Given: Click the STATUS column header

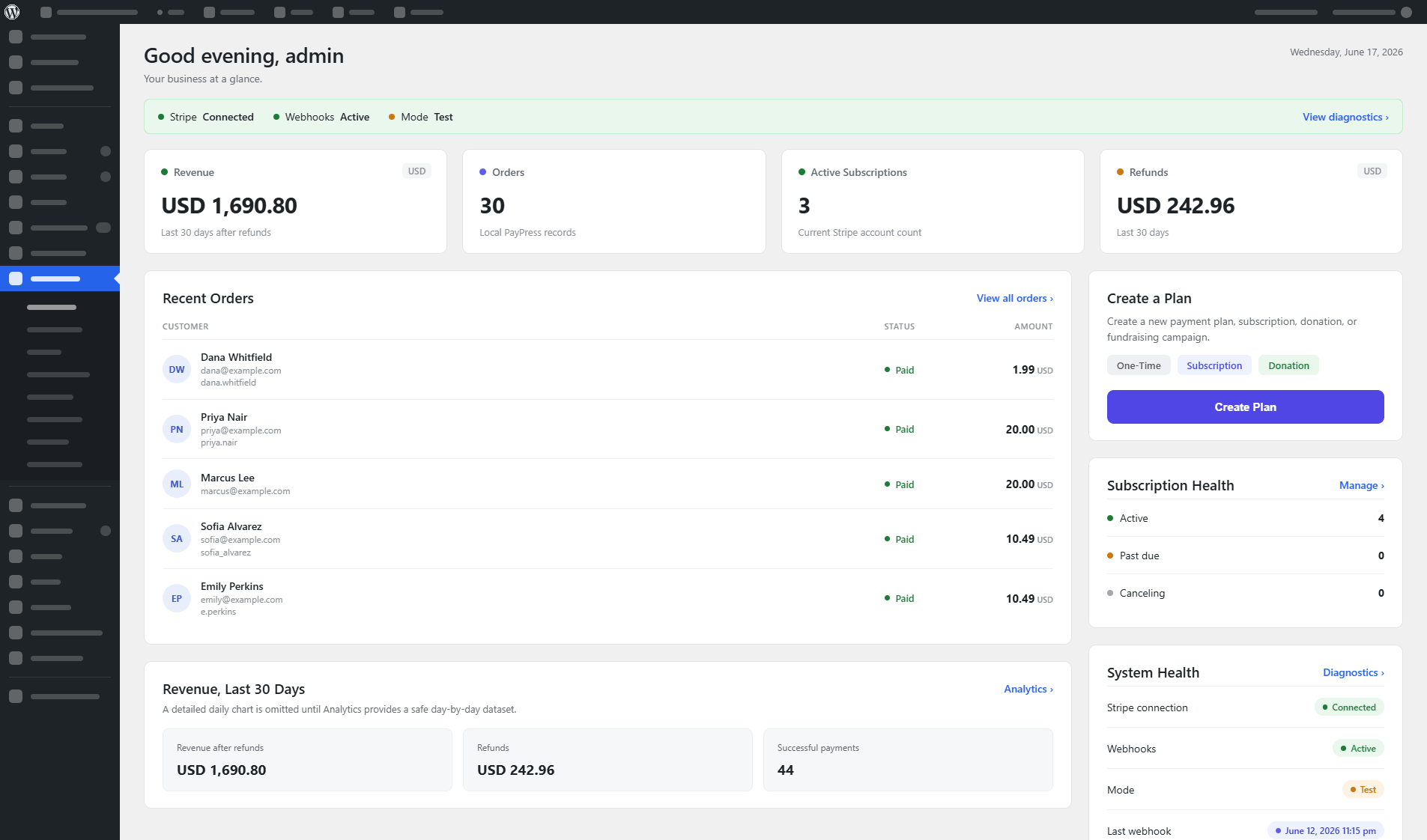Looking at the screenshot, I should click(899, 326).
